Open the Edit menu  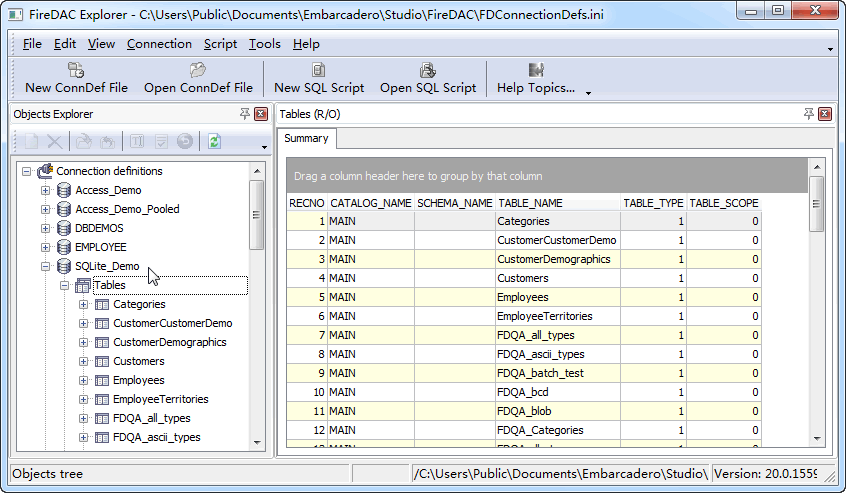coord(65,44)
